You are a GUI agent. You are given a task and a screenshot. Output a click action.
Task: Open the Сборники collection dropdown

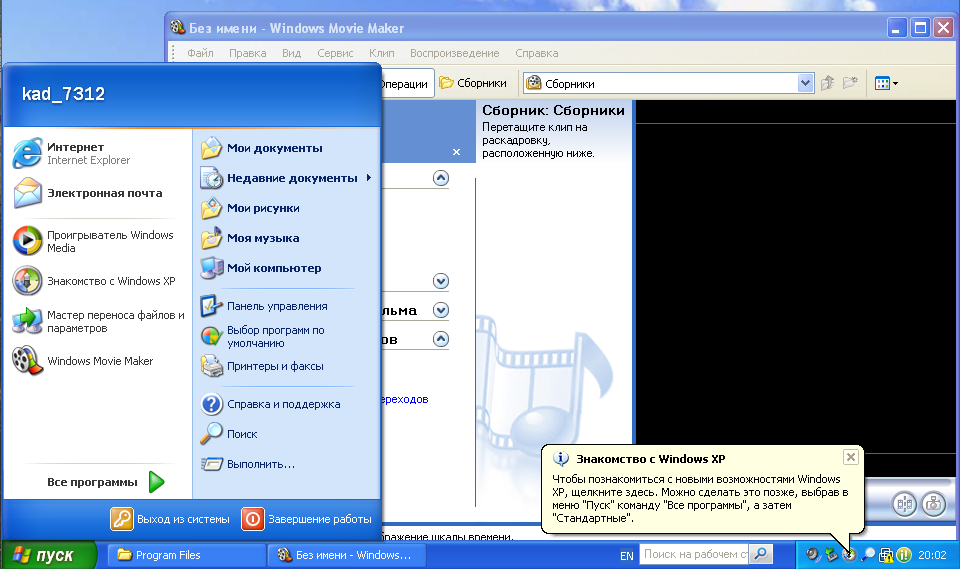tap(805, 83)
